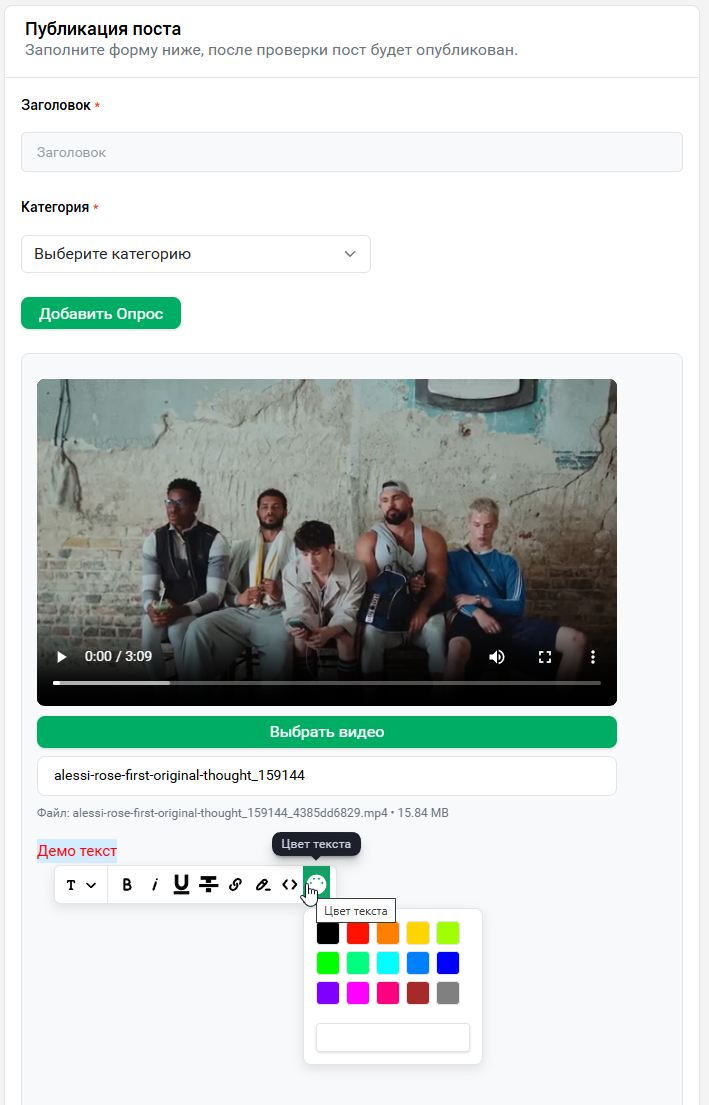Apply strikethrough to selected text

(208, 884)
